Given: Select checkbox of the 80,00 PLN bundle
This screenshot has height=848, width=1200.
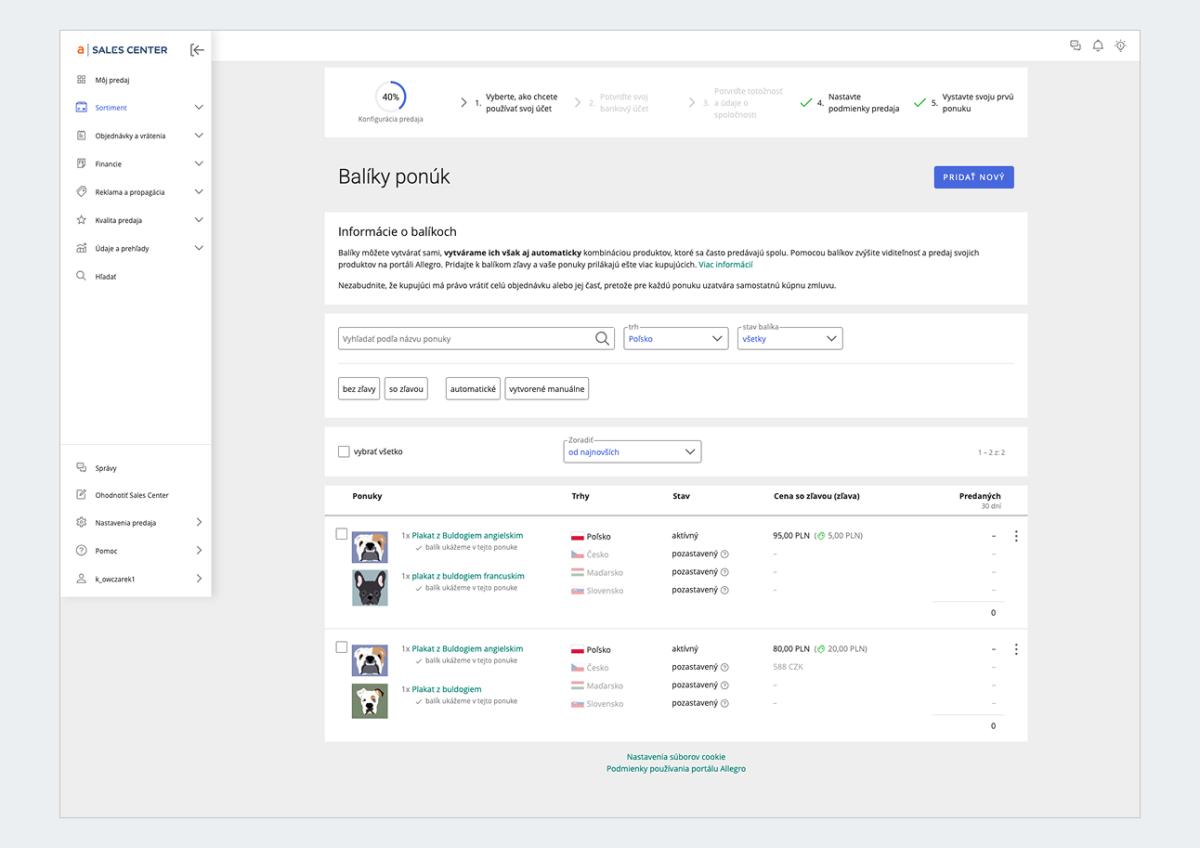Looking at the screenshot, I should (342, 647).
